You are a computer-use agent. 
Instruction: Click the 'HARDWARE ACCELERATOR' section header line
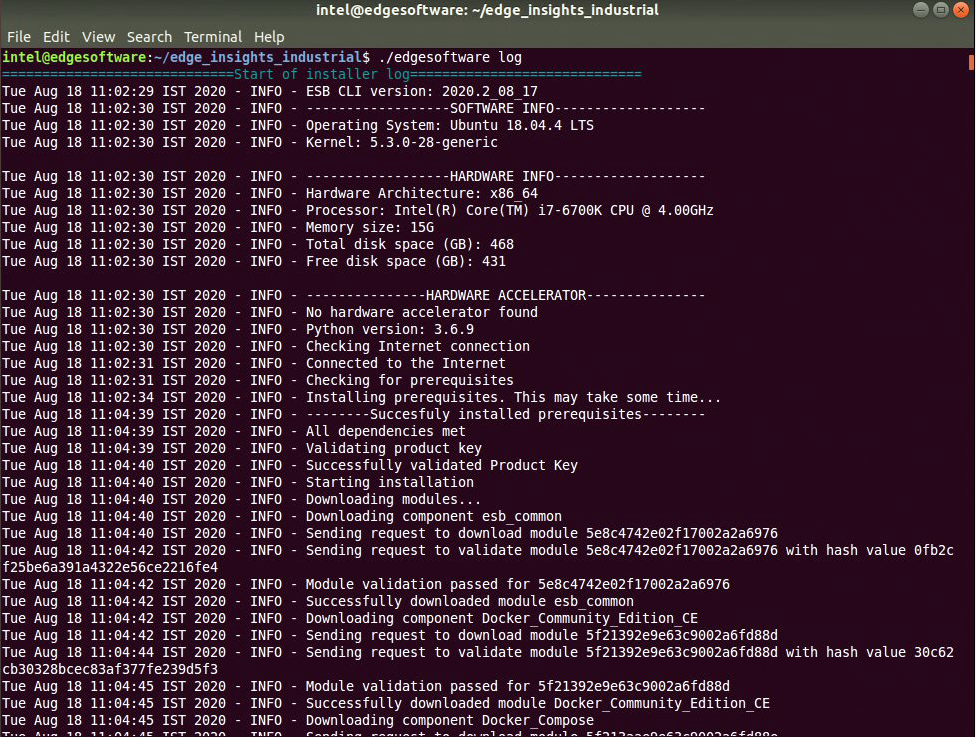tap(354, 296)
